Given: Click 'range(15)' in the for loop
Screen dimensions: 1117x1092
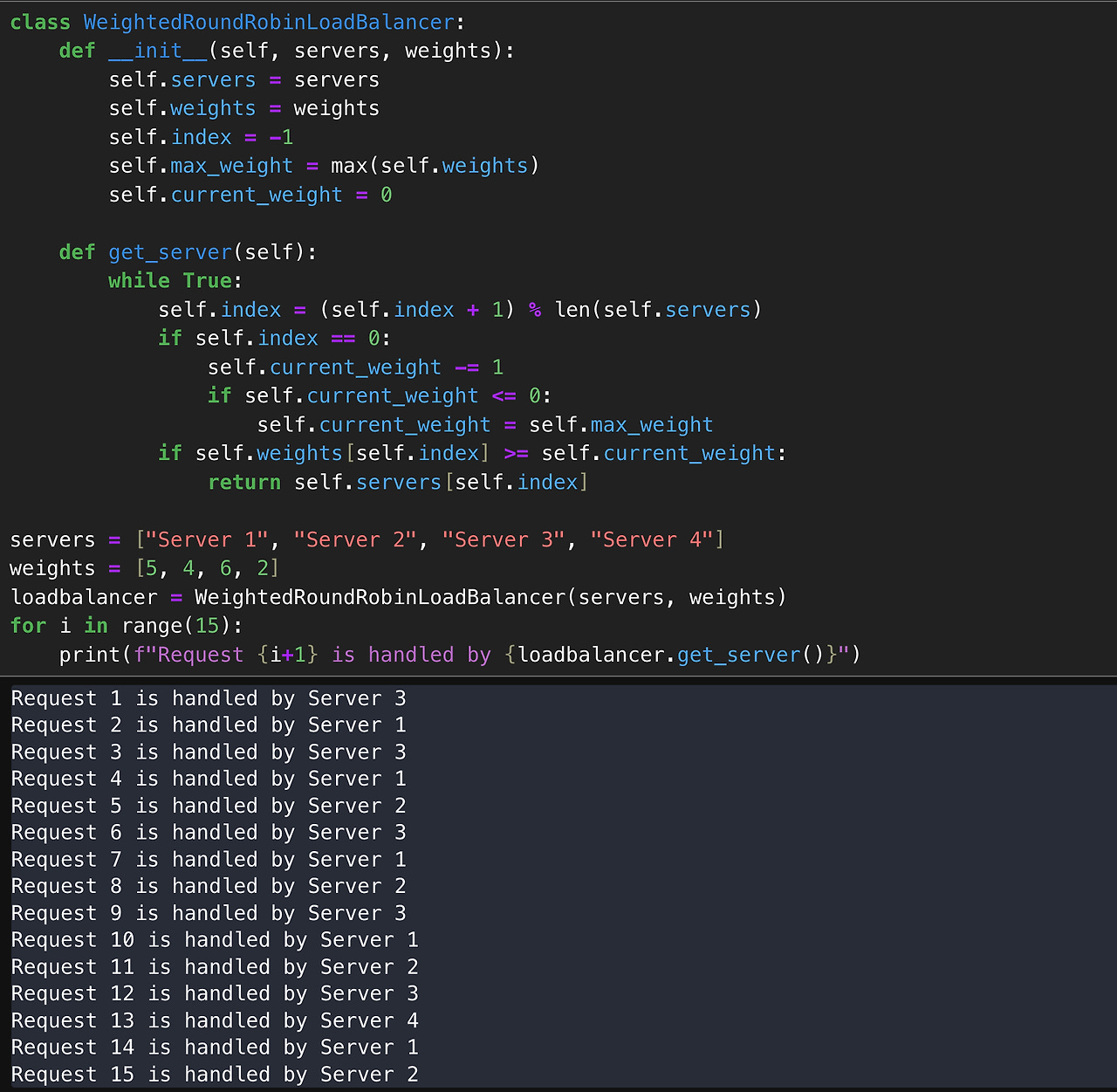Looking at the screenshot, I should pyautogui.click(x=176, y=627).
